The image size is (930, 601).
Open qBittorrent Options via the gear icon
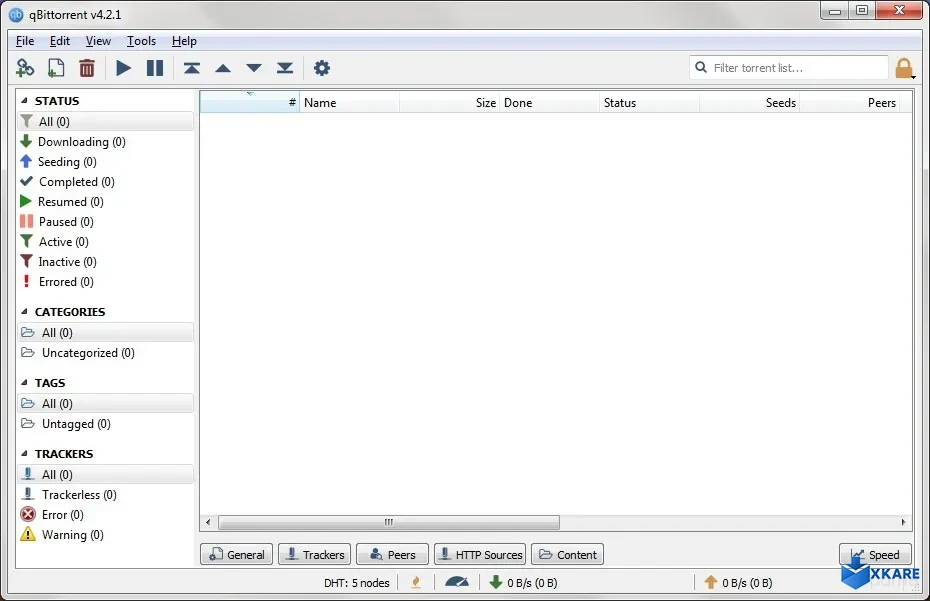(322, 67)
